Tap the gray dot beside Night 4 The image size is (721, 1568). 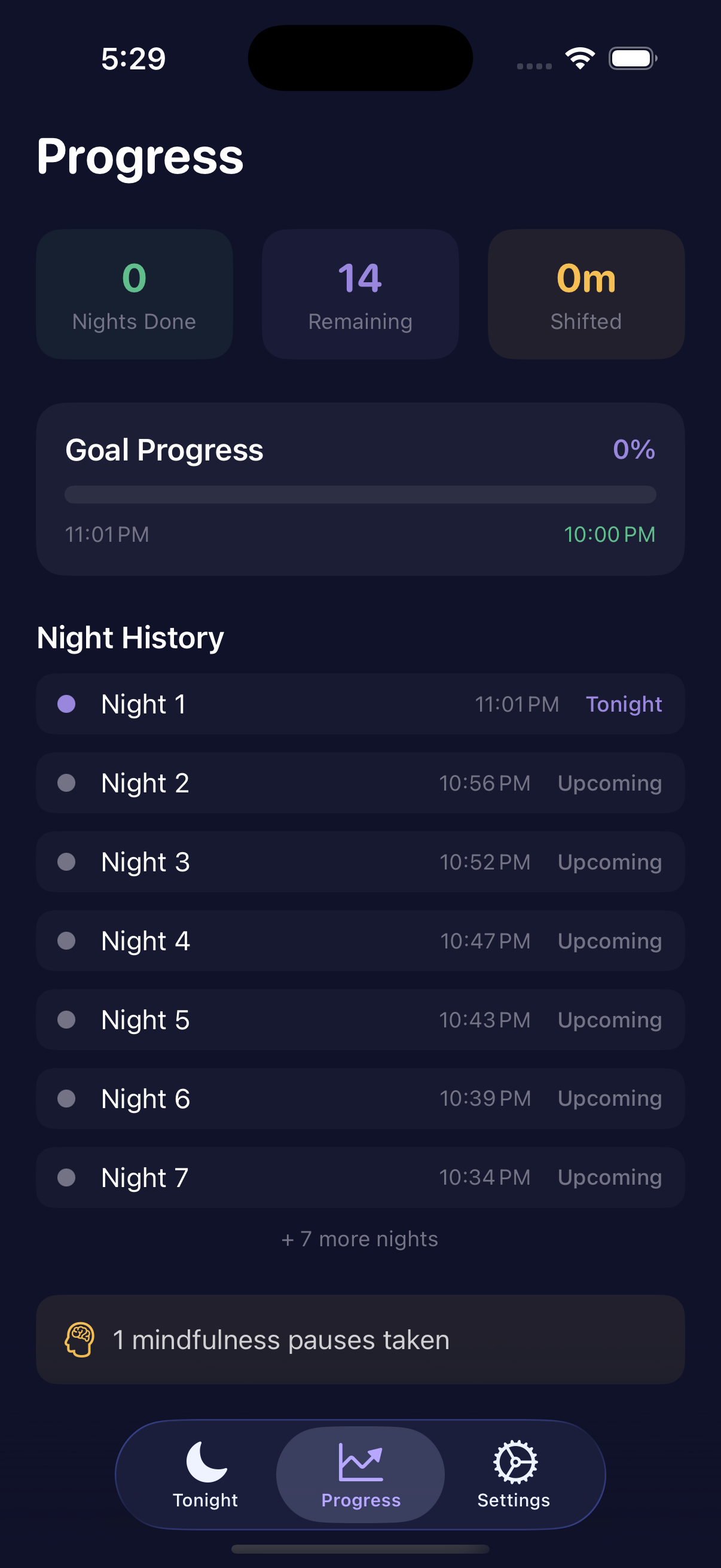[x=66, y=941]
